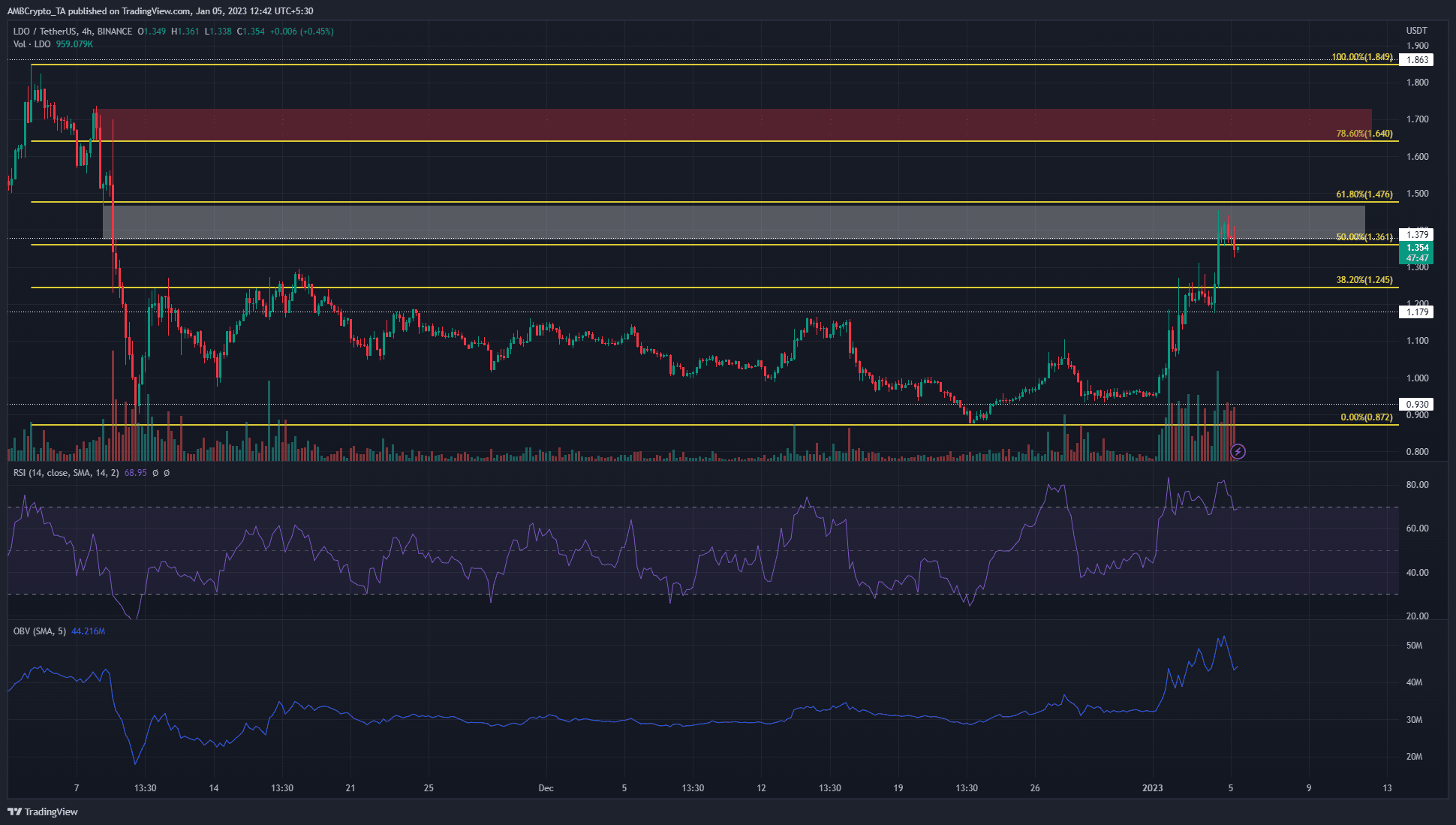Click the green current price label 1.354
This screenshot has width=1456, height=825.
[x=1417, y=252]
